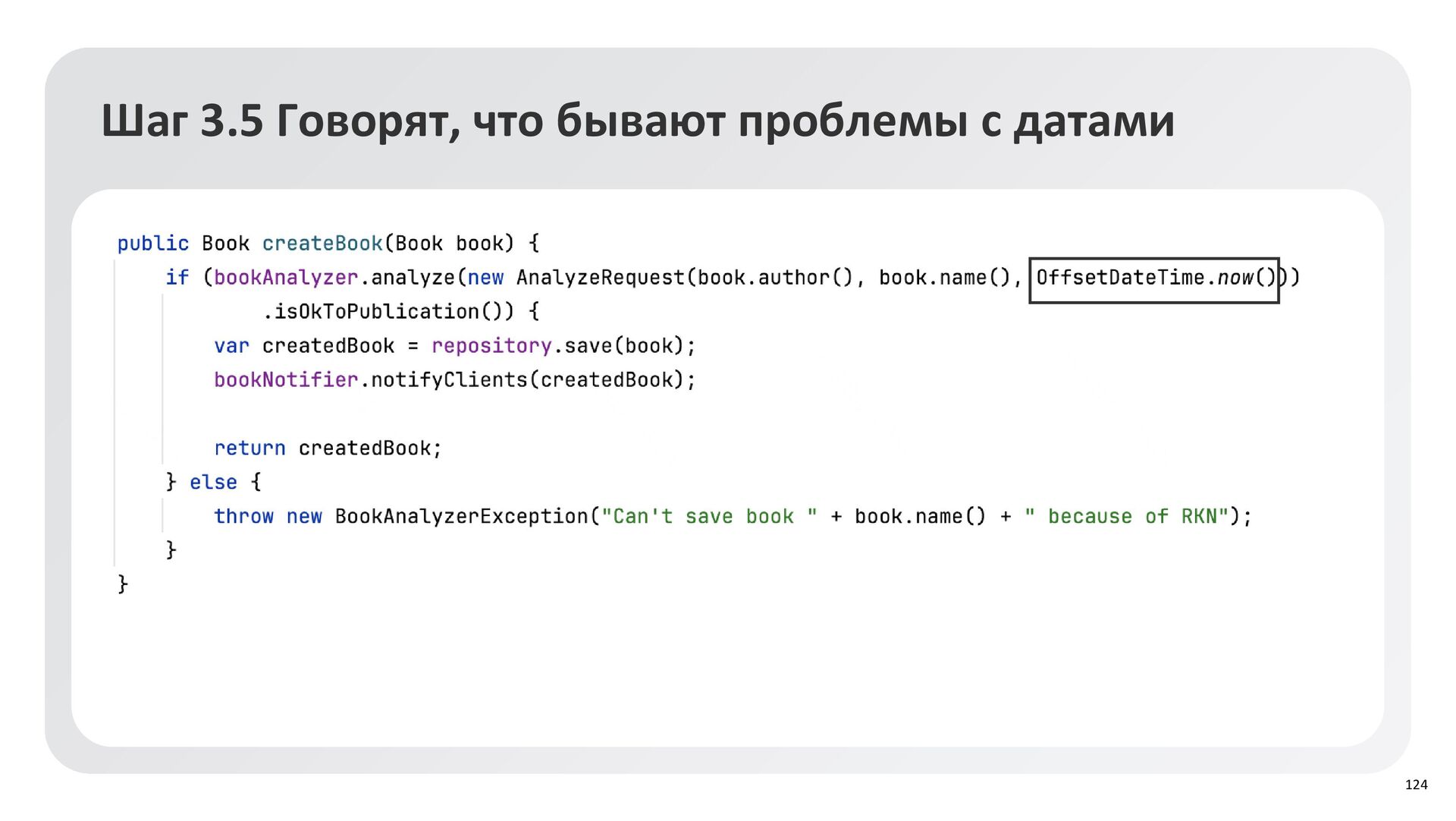Click the throw keyword
The height and width of the screenshot is (821, 1456).
[x=243, y=517]
